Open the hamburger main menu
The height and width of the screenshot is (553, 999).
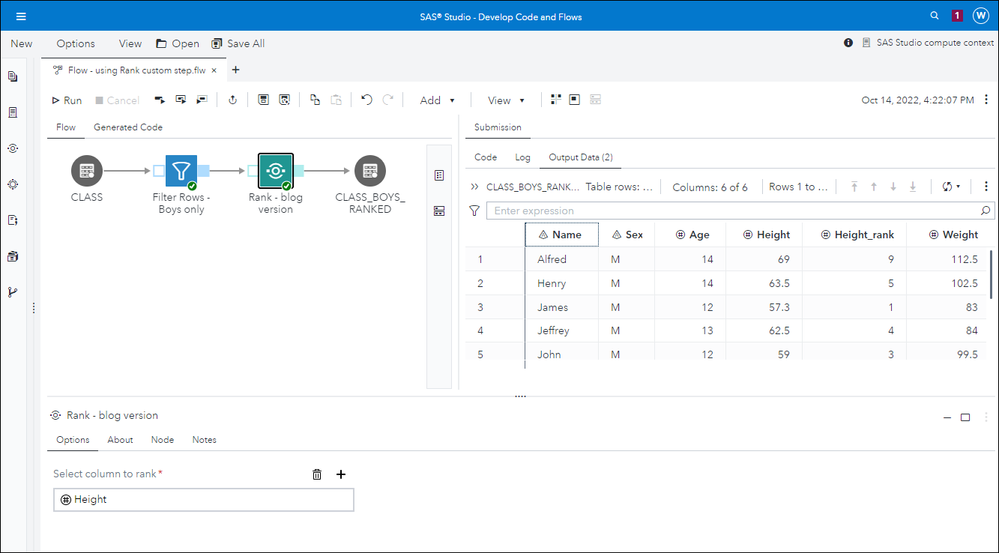coord(21,17)
